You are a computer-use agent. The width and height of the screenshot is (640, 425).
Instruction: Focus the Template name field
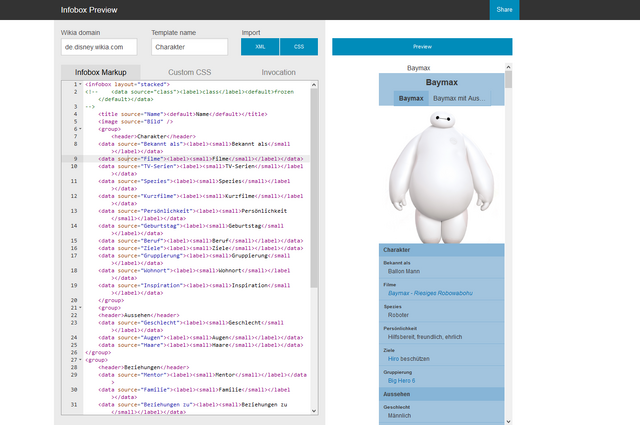coord(189,47)
